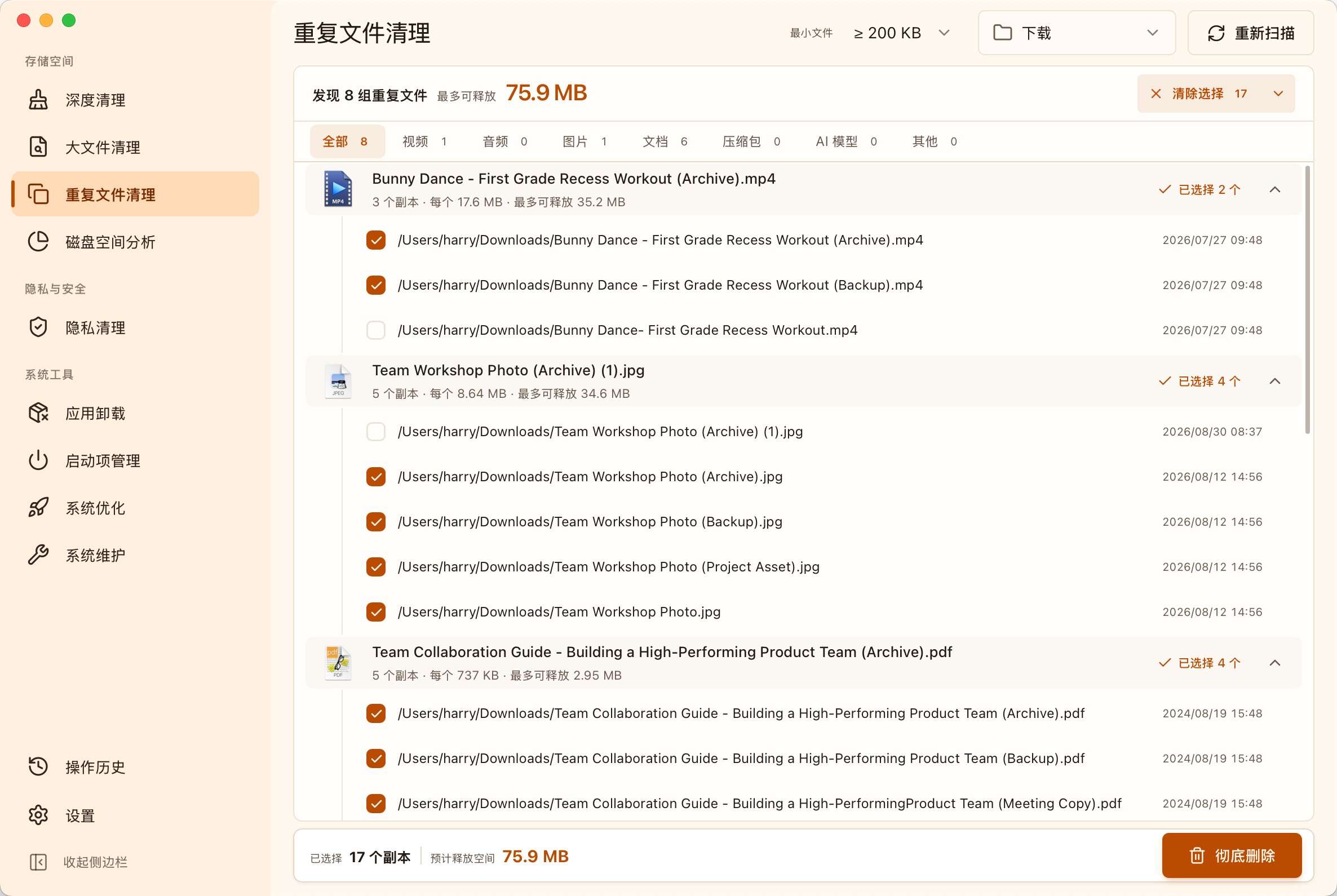Uncheck Team Workshop Photo.jpg checkbox

[375, 612]
